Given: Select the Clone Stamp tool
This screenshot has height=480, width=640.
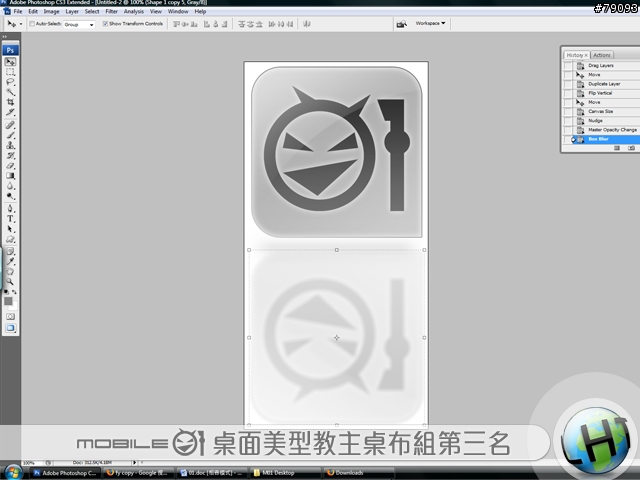Looking at the screenshot, I should click(x=10, y=145).
